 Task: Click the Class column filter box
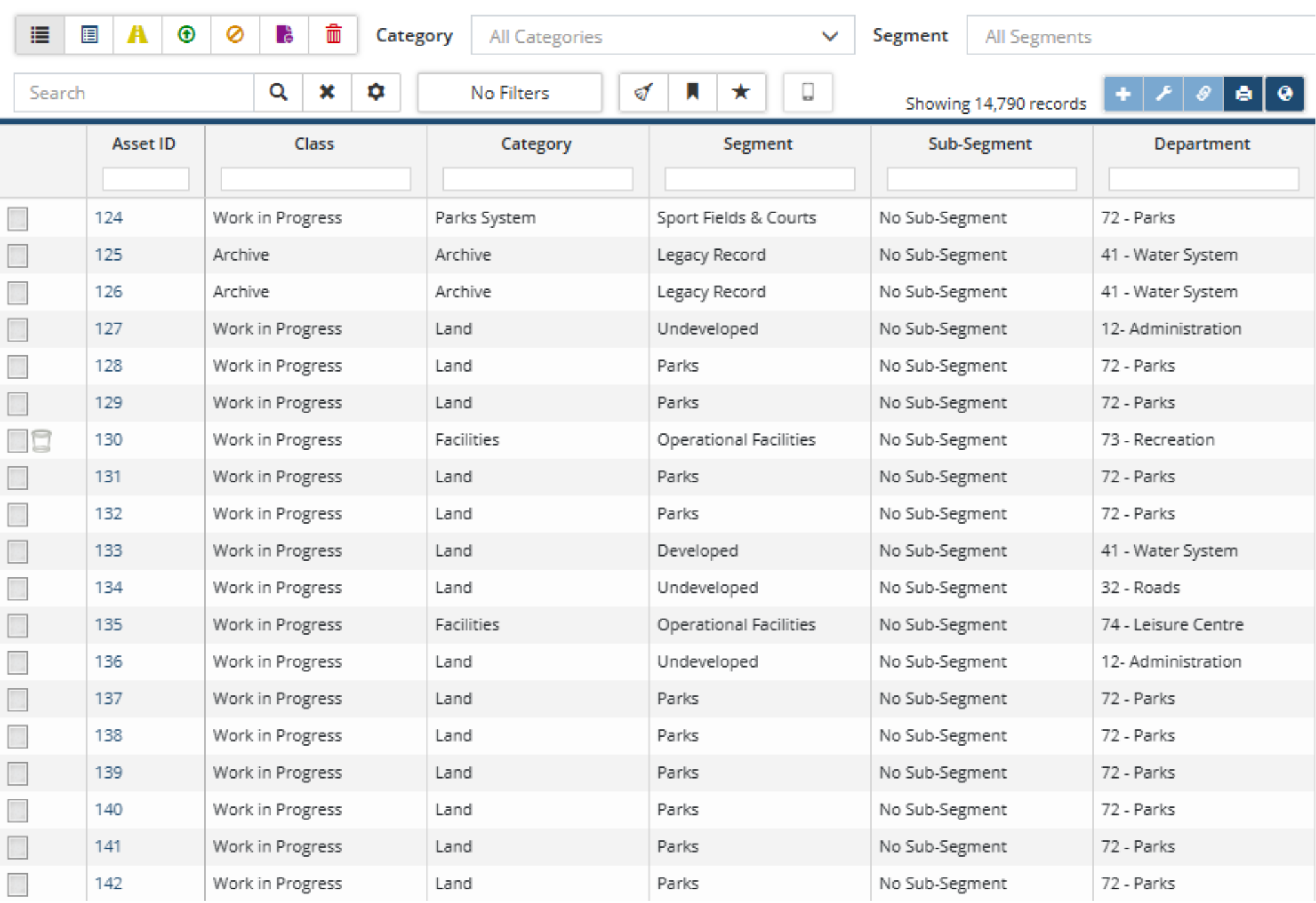pyautogui.click(x=316, y=179)
